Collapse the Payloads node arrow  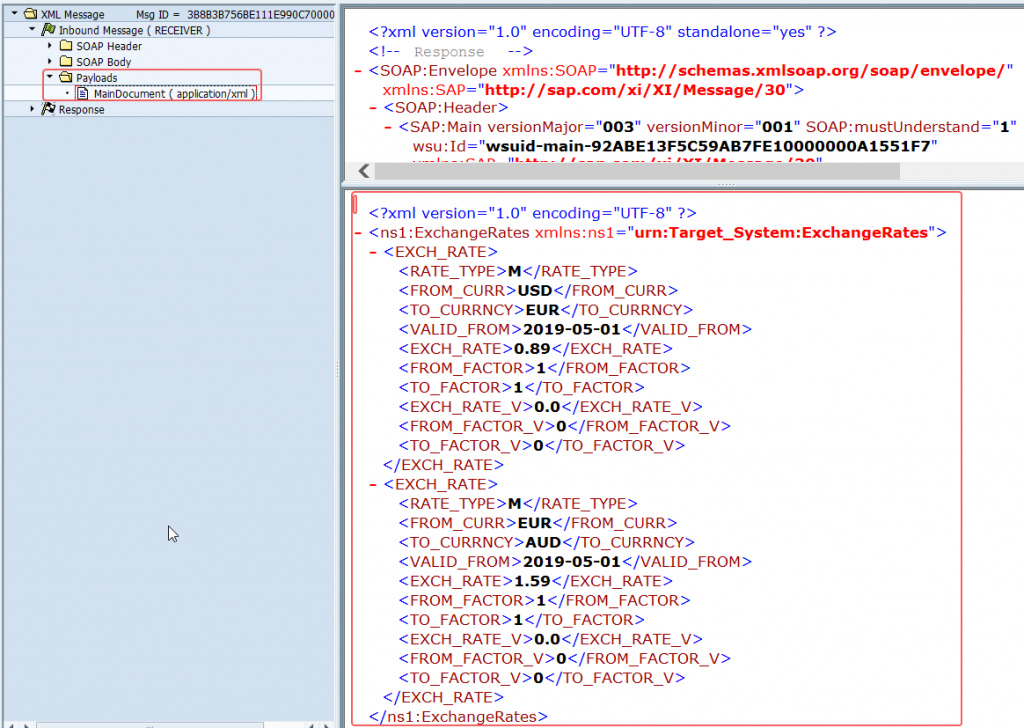coord(50,77)
